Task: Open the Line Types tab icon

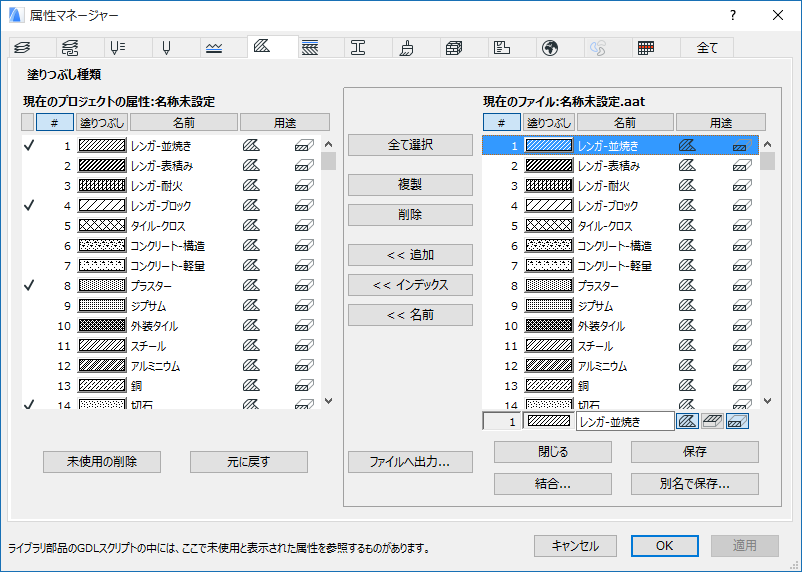Action: [x=214, y=48]
